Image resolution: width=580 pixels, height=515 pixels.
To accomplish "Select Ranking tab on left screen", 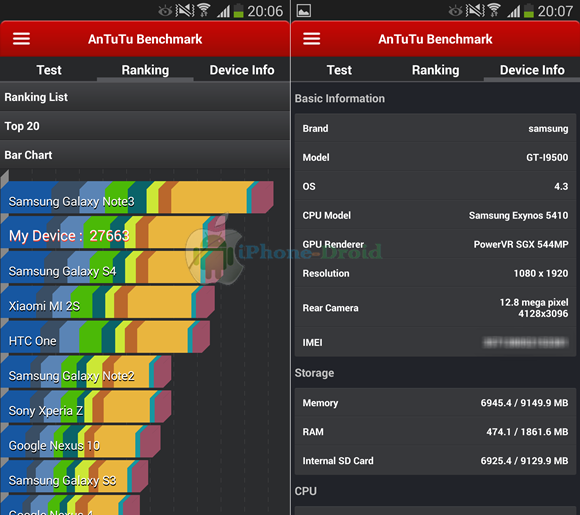I will pos(145,70).
